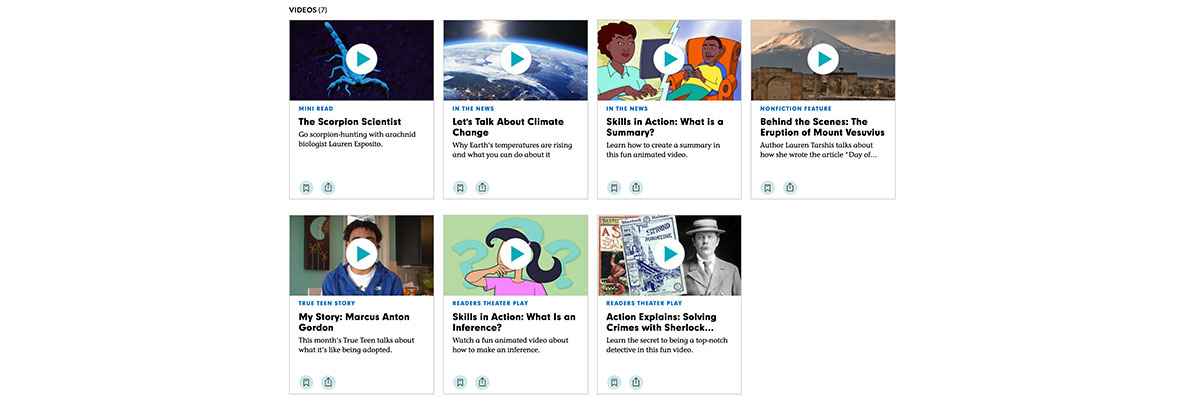Screen dimensions: 1200x401
Task: Play The Scorpion Scientist video
Action: [362, 60]
